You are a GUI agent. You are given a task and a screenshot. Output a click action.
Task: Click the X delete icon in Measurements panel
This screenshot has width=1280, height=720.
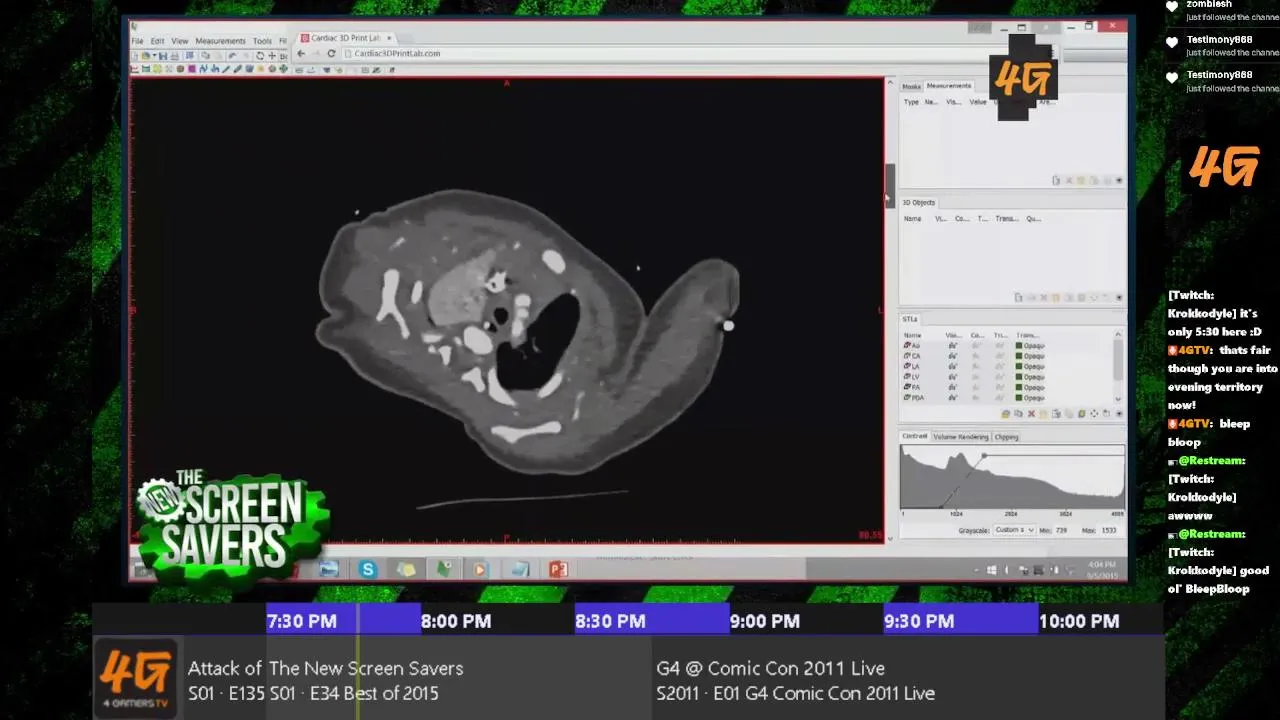(x=1069, y=180)
